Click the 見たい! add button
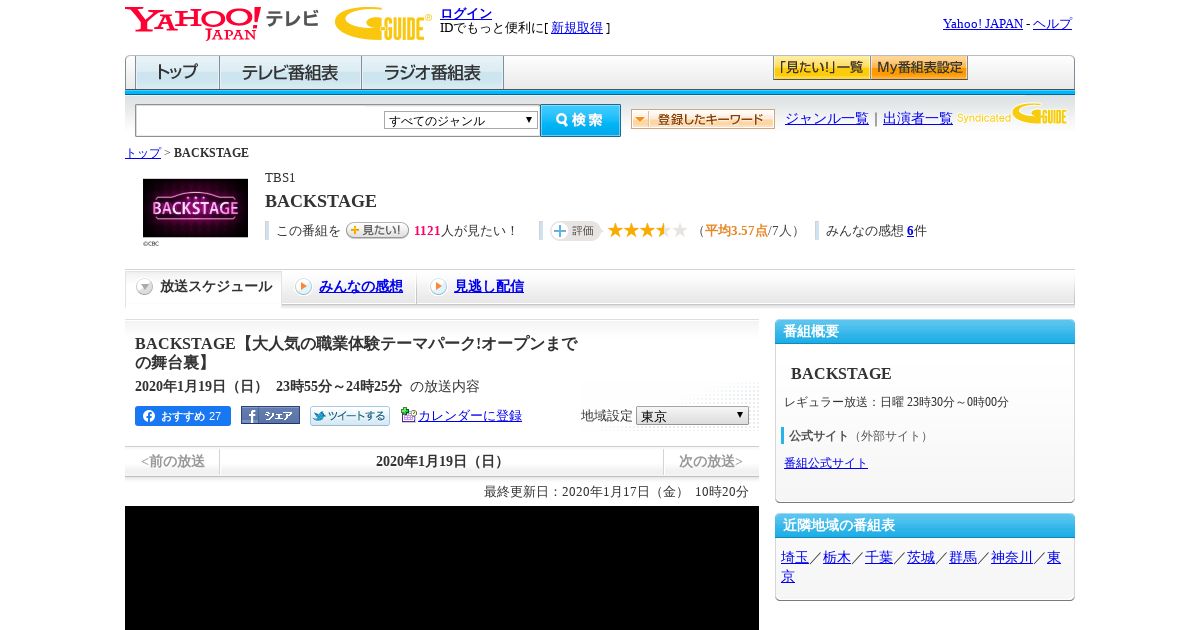 coord(377,230)
